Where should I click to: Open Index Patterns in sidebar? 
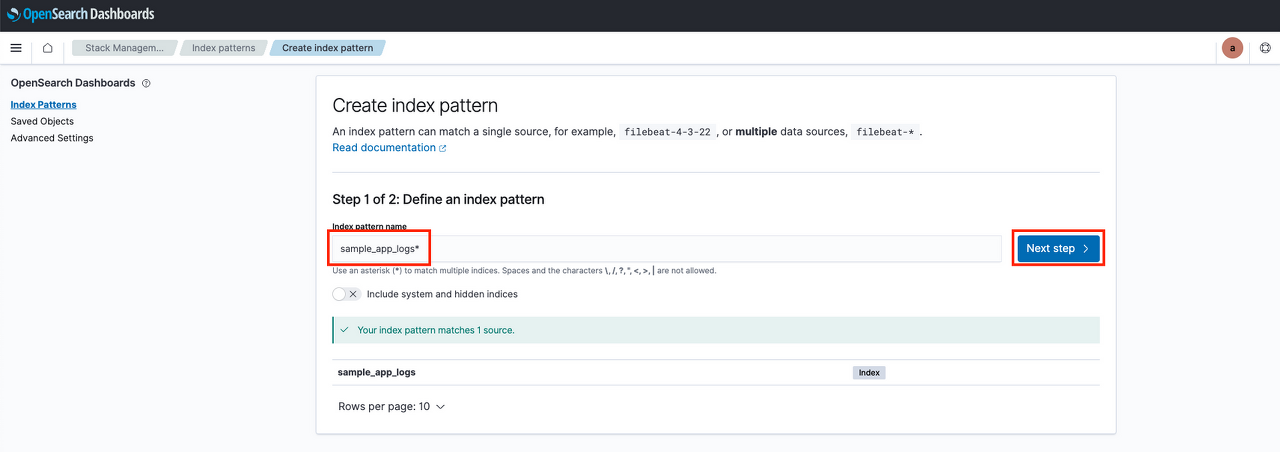click(43, 104)
